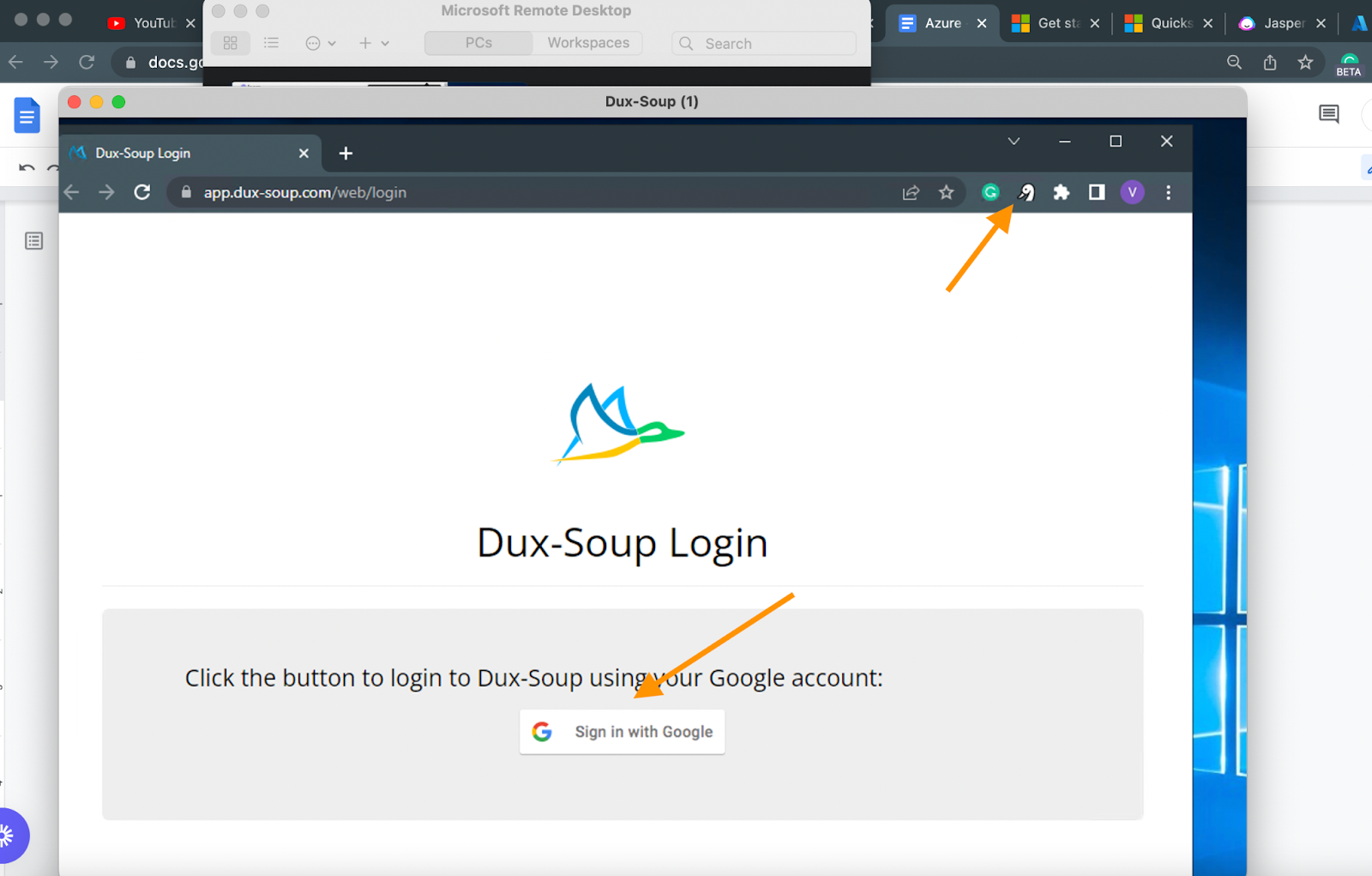1372x876 pixels.
Task: Click the share icon in outer Chrome toolbar
Action: pyautogui.click(x=1270, y=62)
